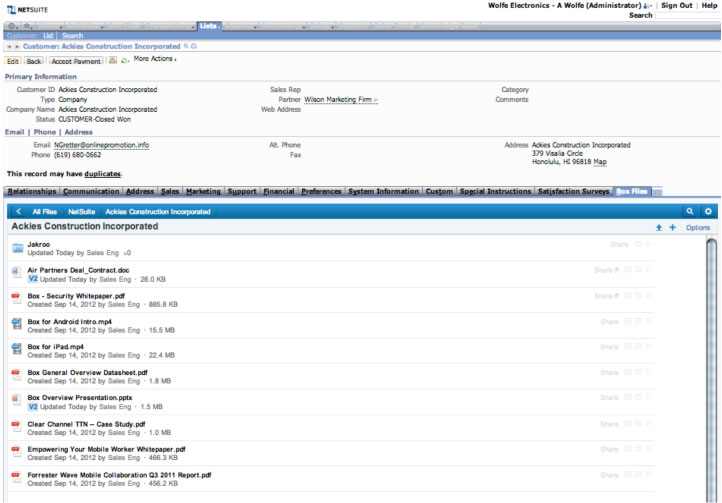
Task: Open the Marketing subtab
Action: (x=204, y=191)
